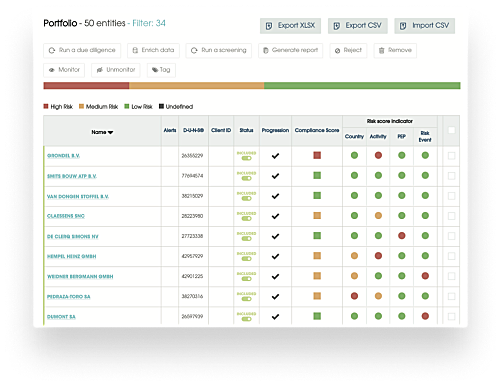Tick the select-all checkbox in table header
This screenshot has height=386, width=501.
[451, 130]
